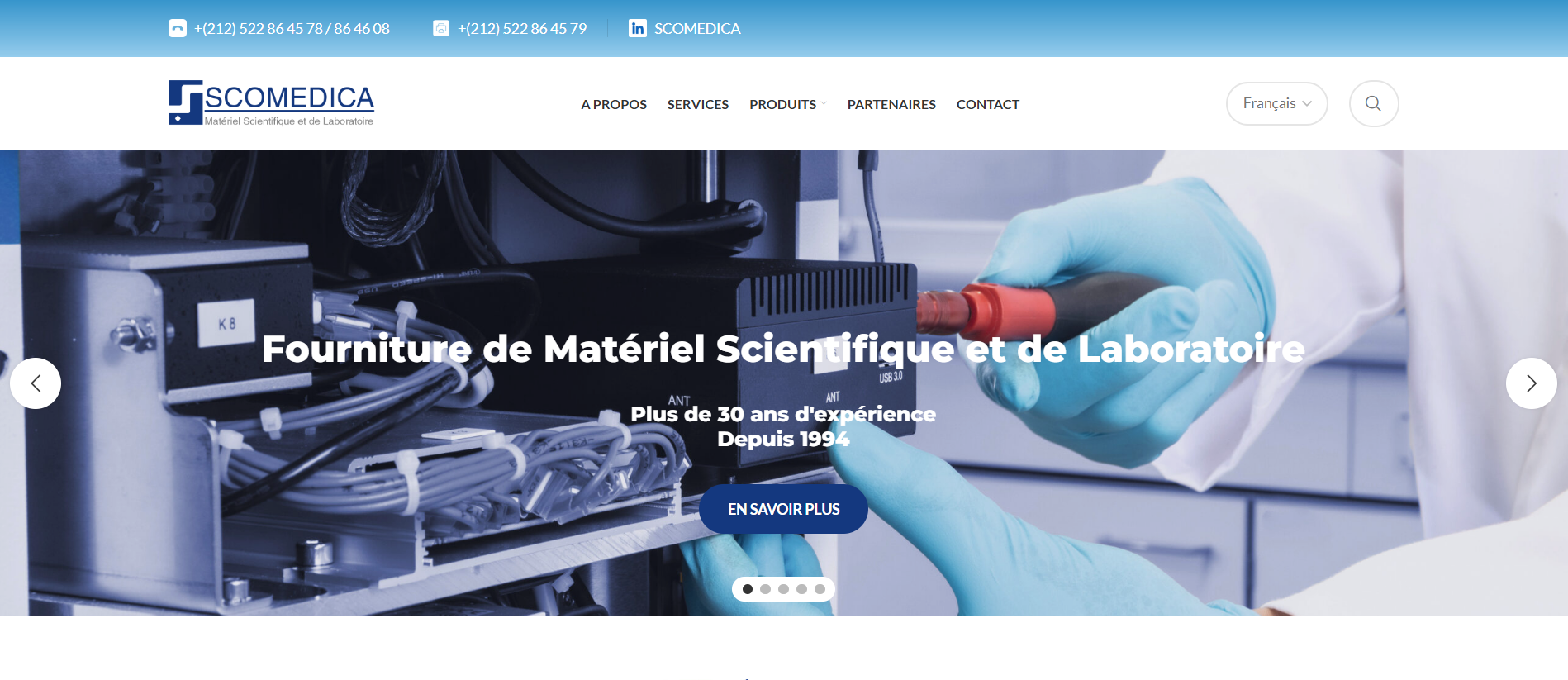1568x680 pixels.
Task: Advance to next slide arrow
Action: pyautogui.click(x=1531, y=383)
